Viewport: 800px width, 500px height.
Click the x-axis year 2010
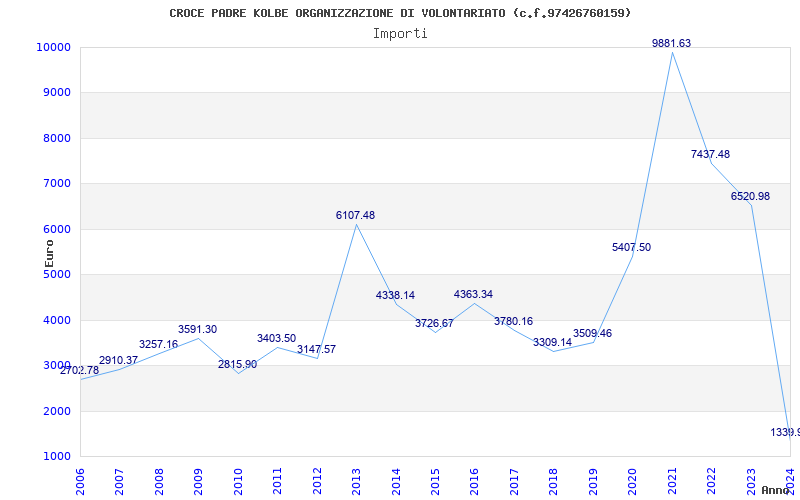pyautogui.click(x=238, y=482)
